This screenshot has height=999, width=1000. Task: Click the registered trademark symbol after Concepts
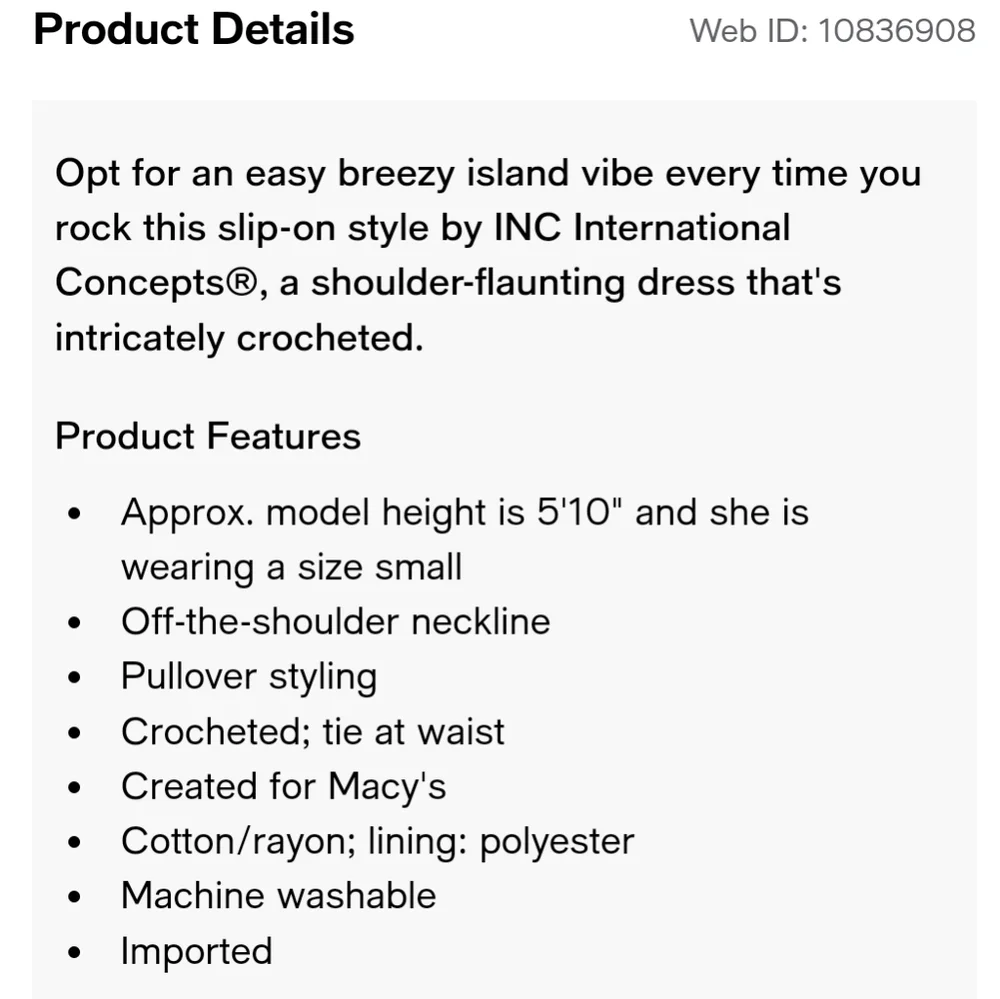(245, 283)
